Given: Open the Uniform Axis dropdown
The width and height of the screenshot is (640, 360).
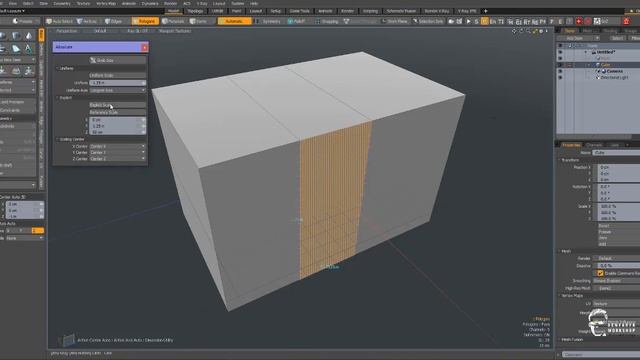Looking at the screenshot, I should (x=118, y=90).
